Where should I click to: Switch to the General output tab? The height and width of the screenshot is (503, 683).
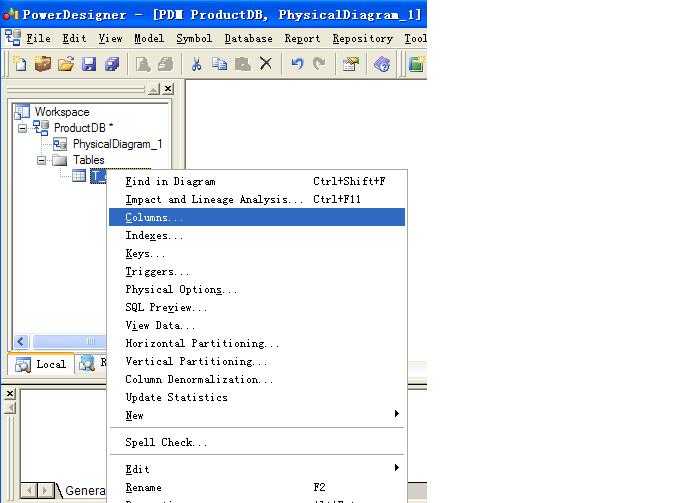[x=83, y=491]
